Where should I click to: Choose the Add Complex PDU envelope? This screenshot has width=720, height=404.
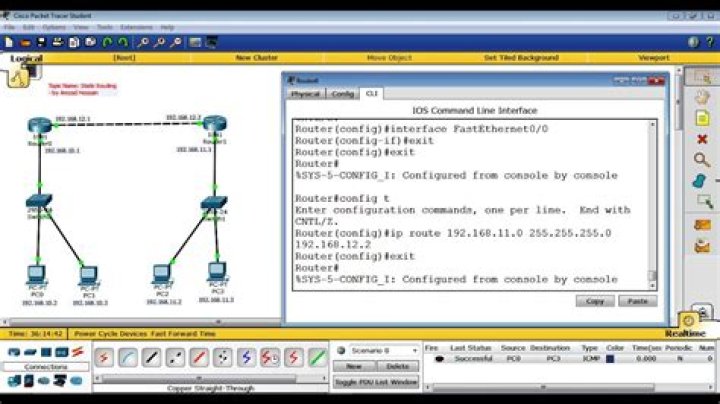tap(702, 247)
